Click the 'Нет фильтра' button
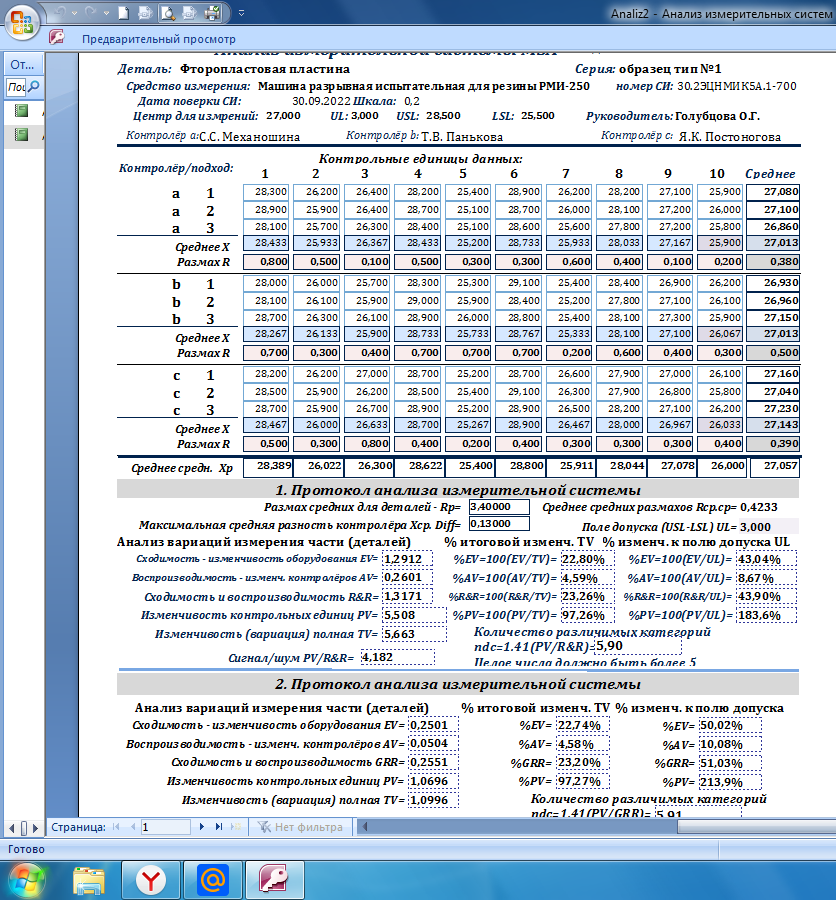The width and height of the screenshot is (836, 900). (301, 827)
